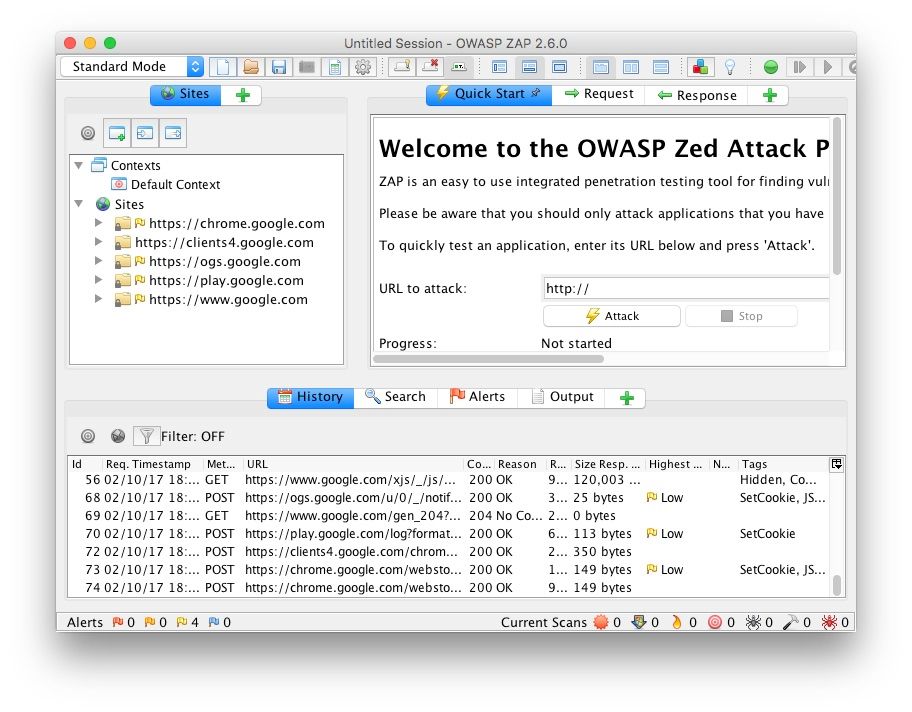Expand https://ogs.google.com site node
912x712 pixels.
[x=98, y=261]
